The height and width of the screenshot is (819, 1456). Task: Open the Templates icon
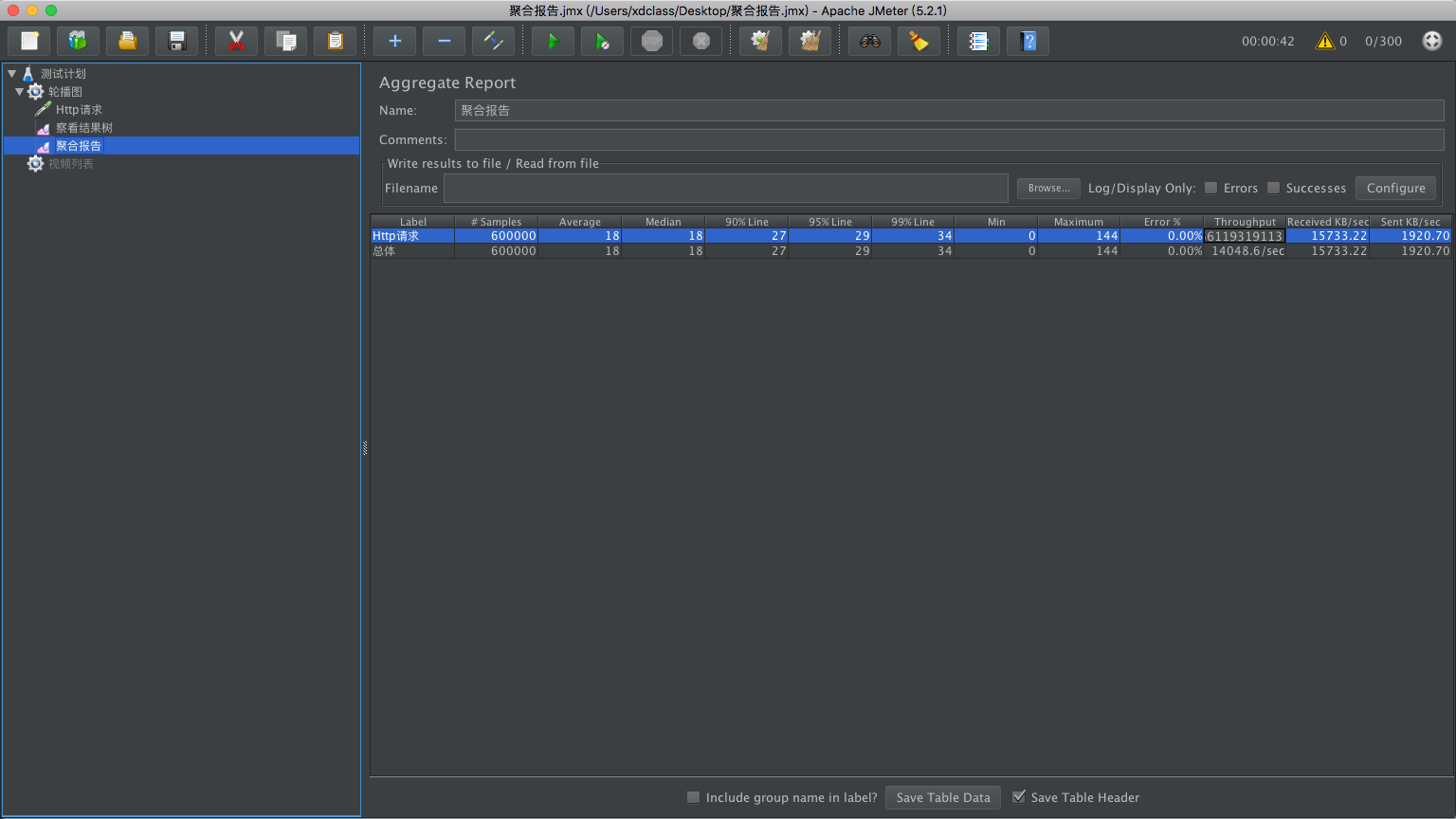78,41
